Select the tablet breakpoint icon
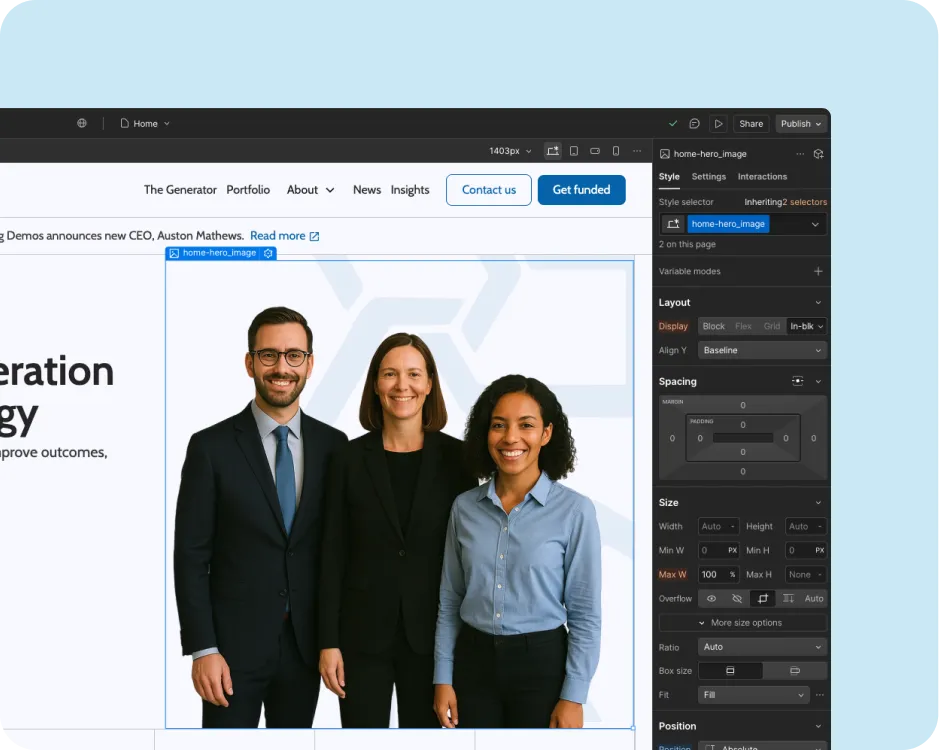This screenshot has height=750, width=939. tap(574, 151)
